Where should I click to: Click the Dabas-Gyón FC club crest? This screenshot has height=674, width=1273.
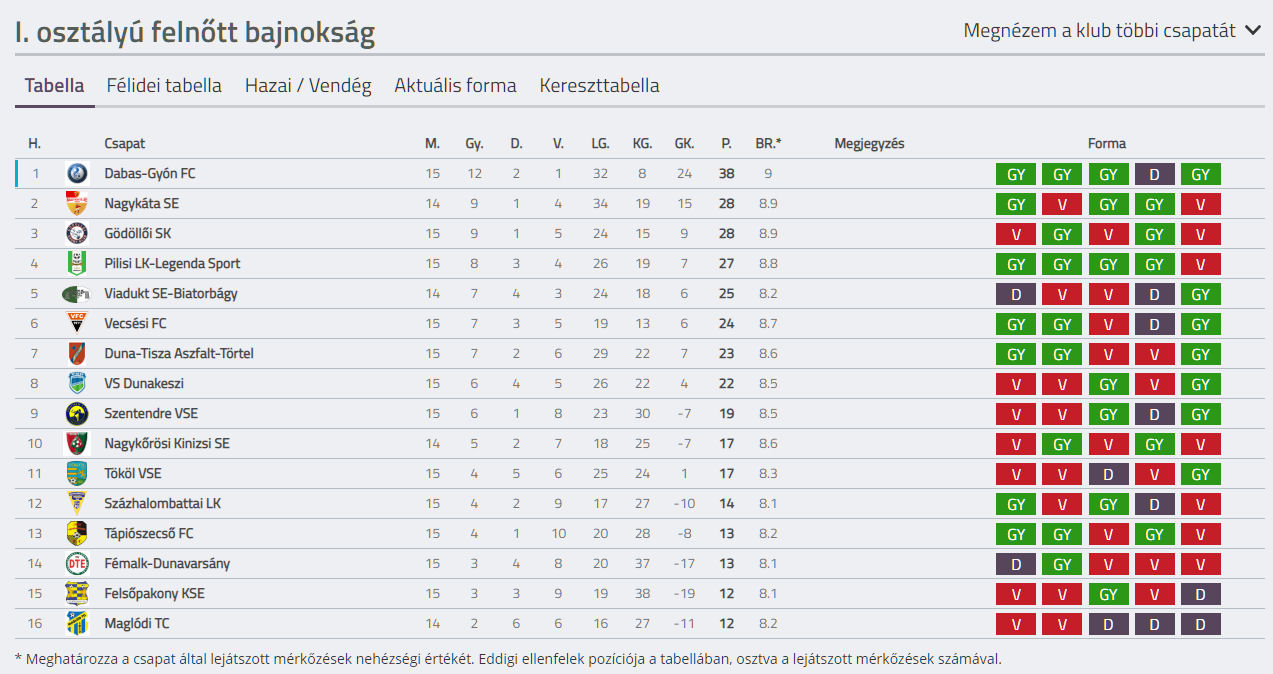point(77,173)
